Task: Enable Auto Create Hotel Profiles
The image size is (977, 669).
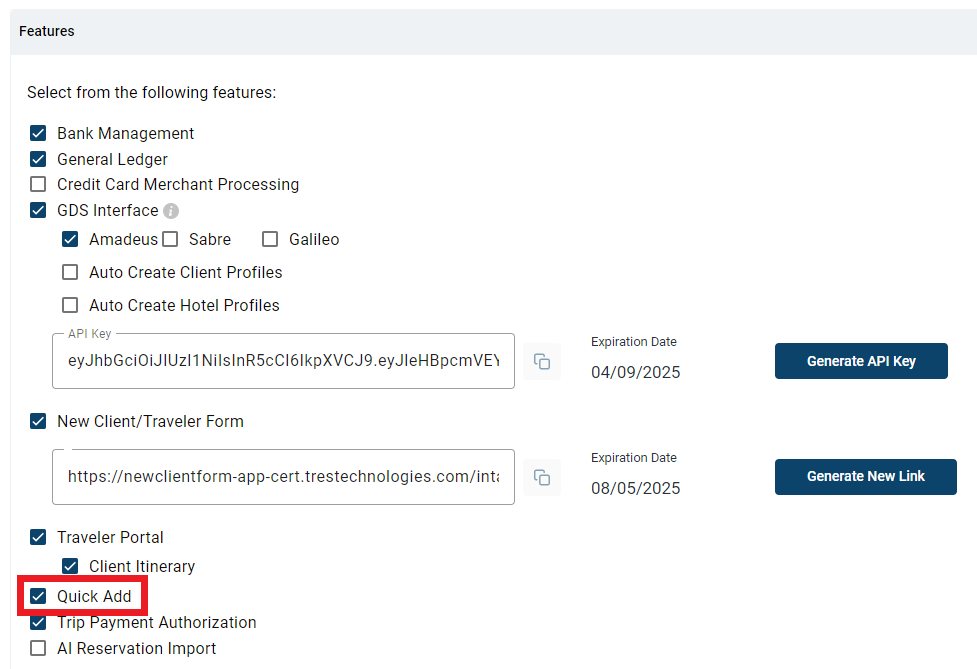Action: [70, 305]
